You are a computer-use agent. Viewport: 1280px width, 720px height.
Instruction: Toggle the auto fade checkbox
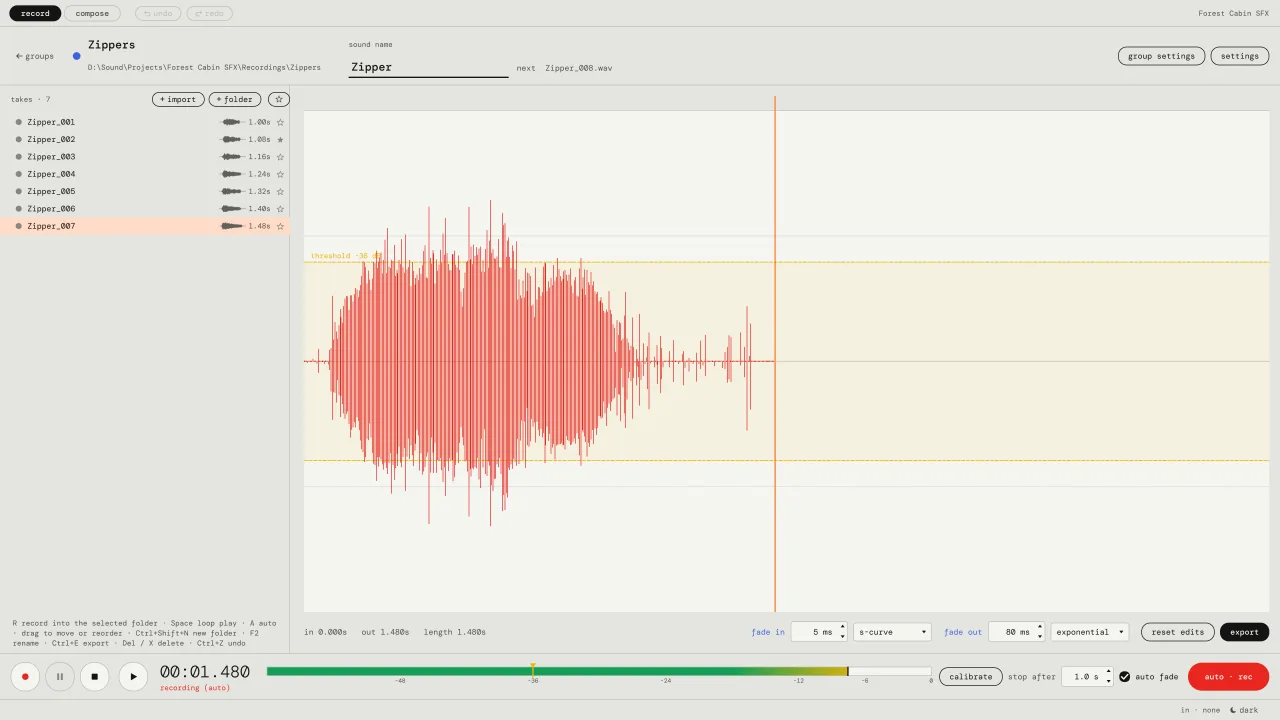(1124, 677)
